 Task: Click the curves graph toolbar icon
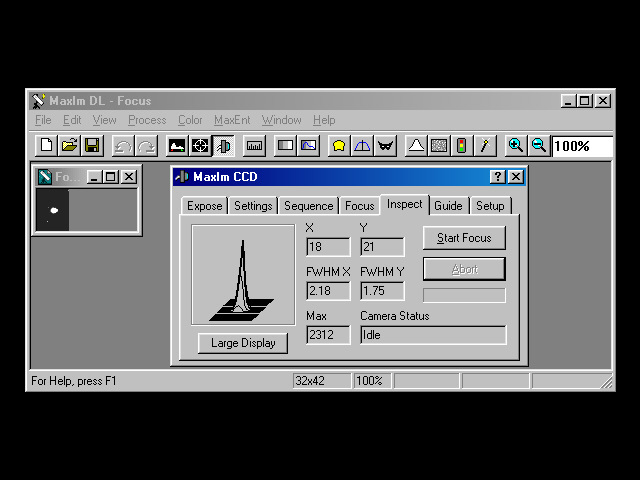coord(308,146)
